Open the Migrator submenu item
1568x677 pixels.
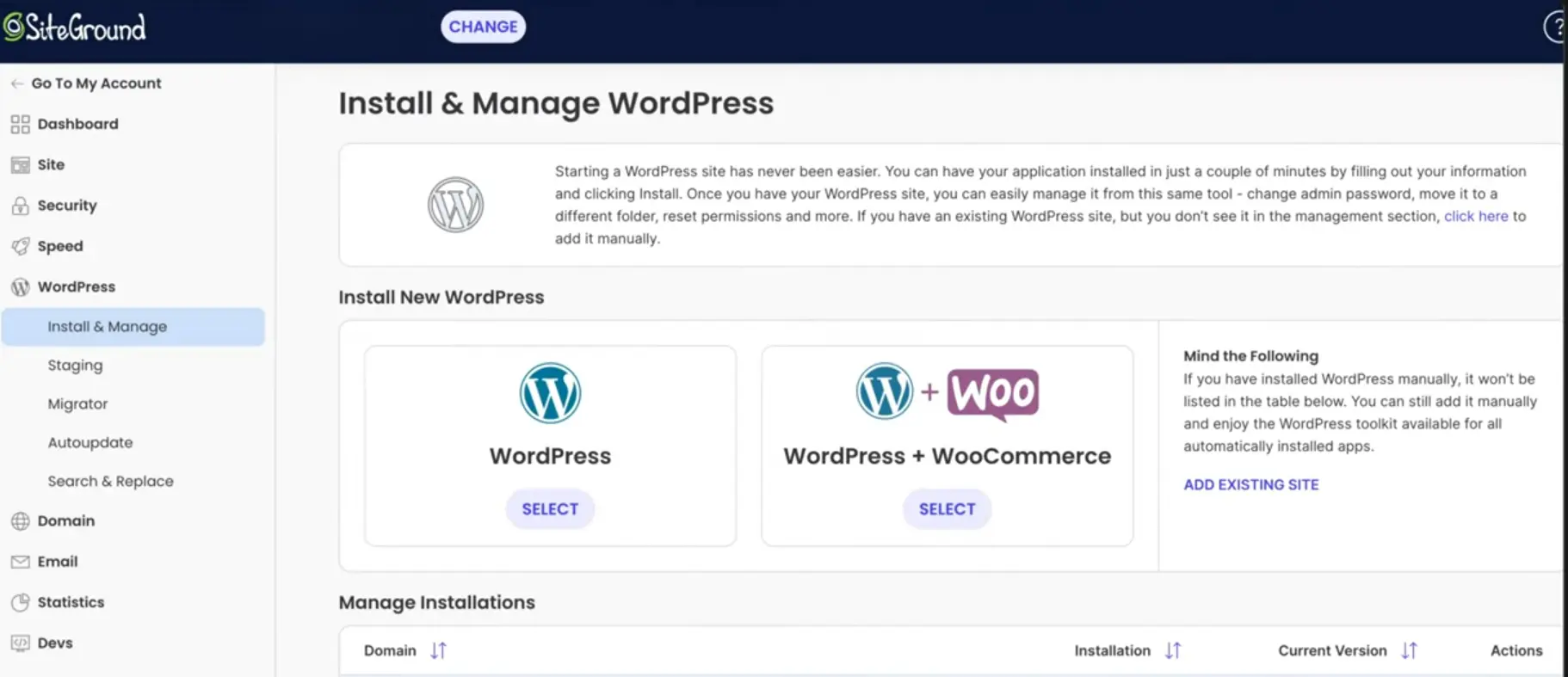(x=77, y=404)
